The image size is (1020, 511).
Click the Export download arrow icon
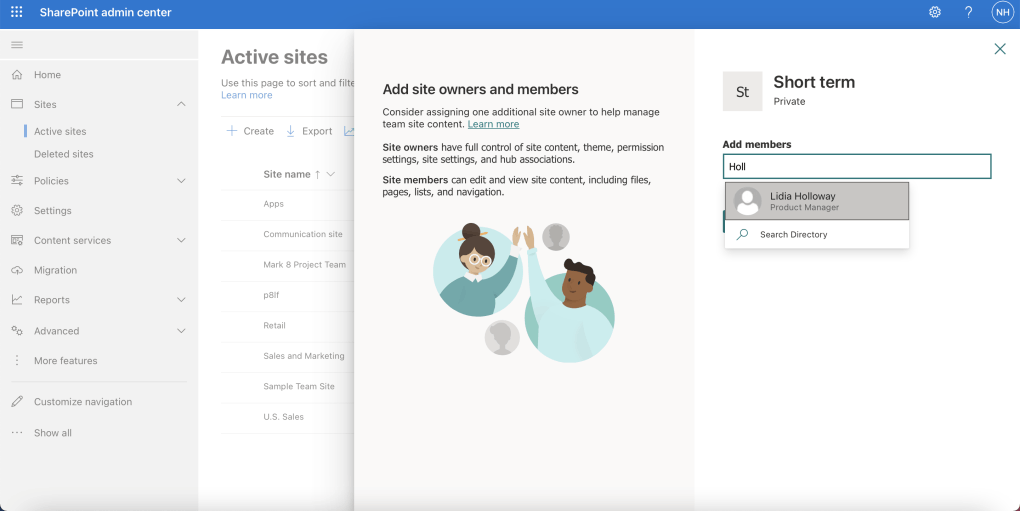(291, 131)
